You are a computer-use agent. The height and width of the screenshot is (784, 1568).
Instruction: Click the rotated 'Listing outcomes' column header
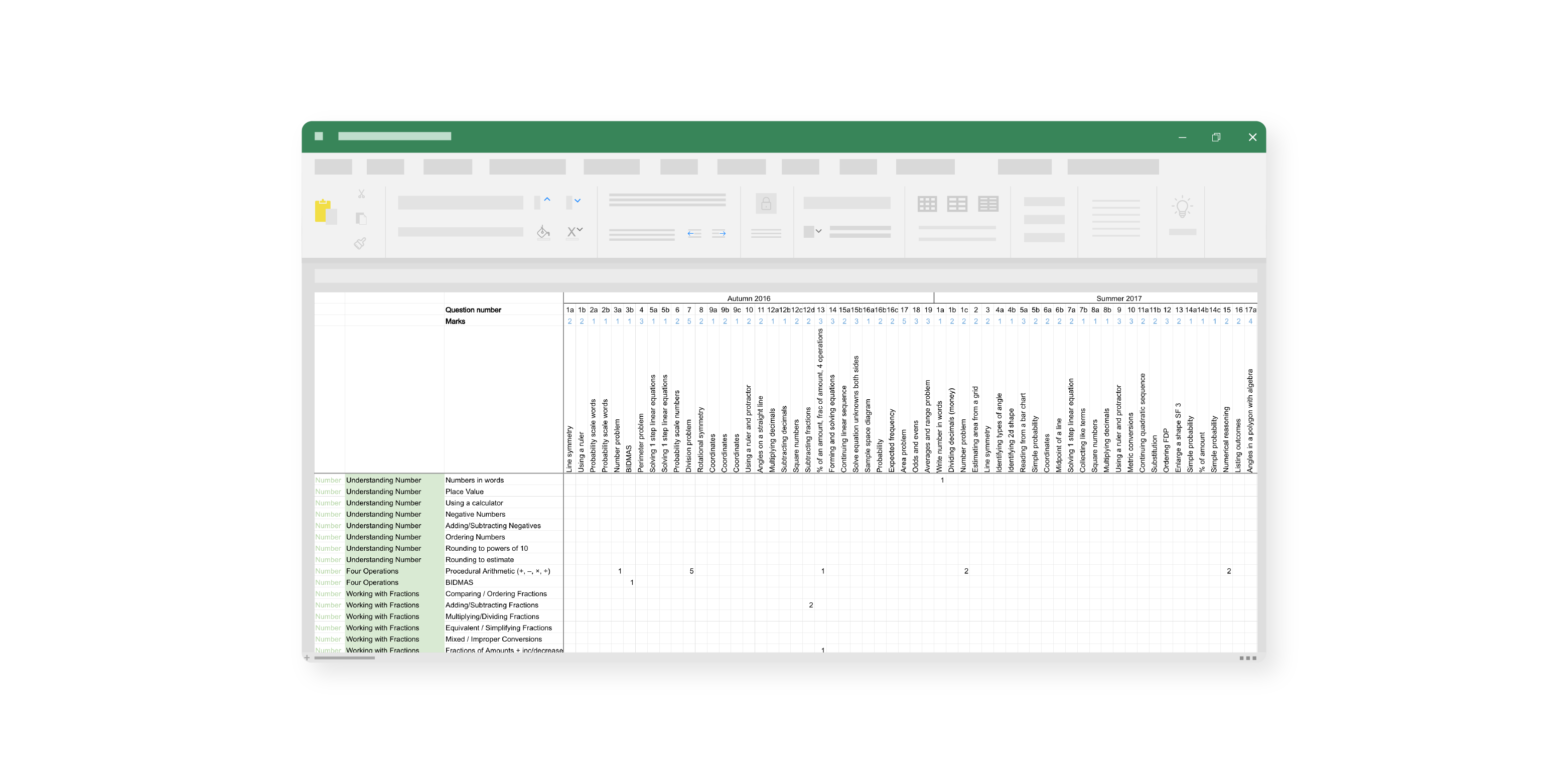coord(1238,445)
